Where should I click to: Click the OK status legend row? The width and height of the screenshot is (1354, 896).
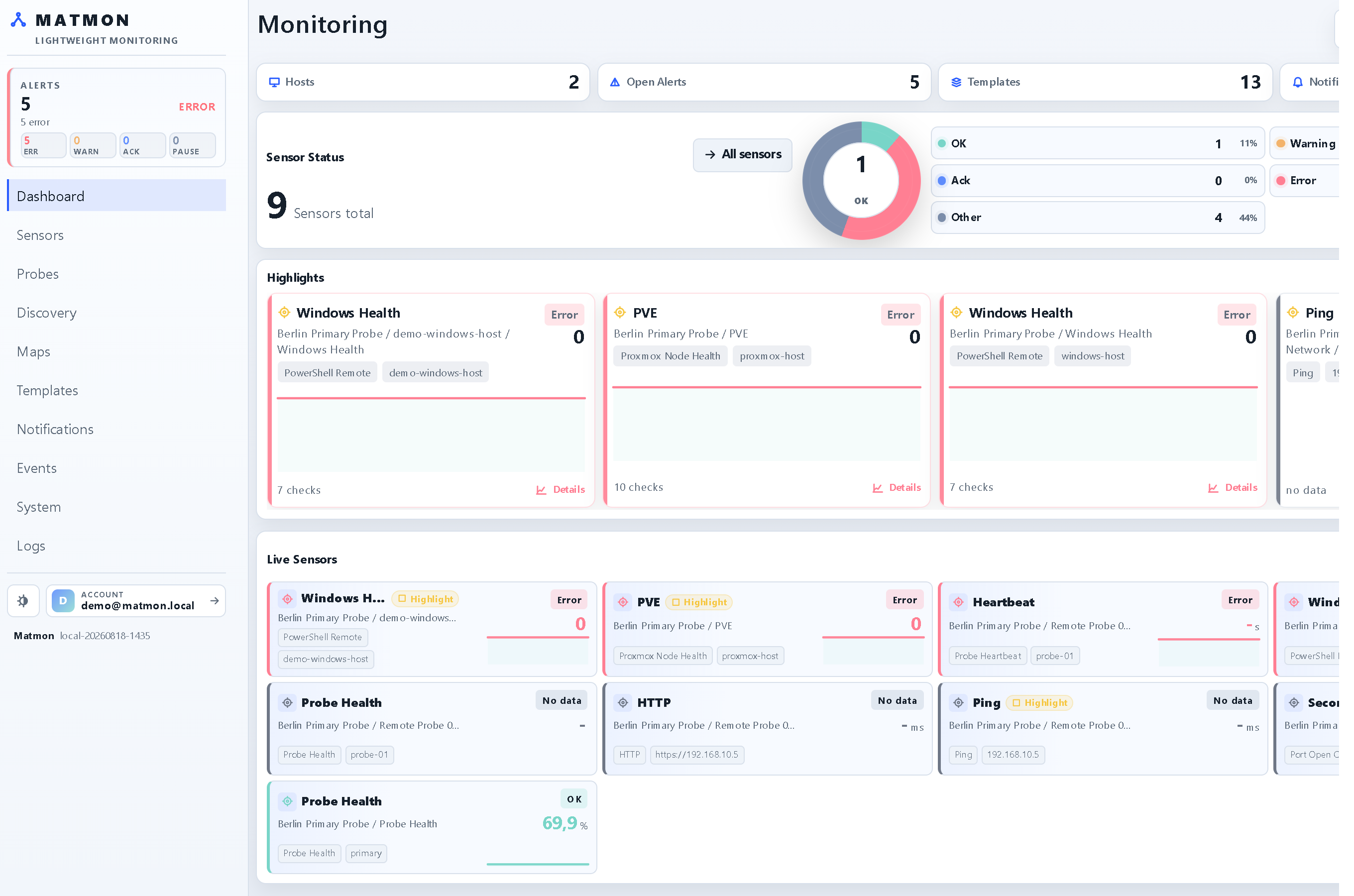coord(1097,143)
